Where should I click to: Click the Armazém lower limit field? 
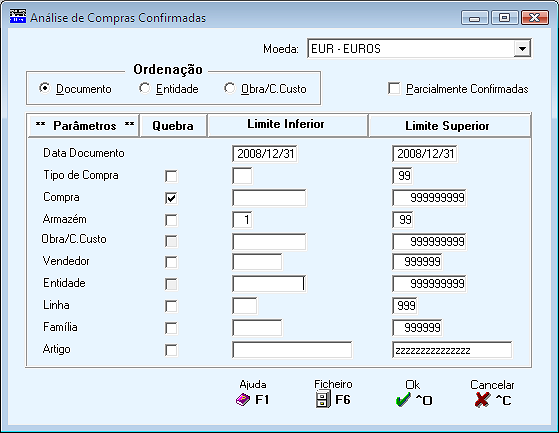[242, 220]
